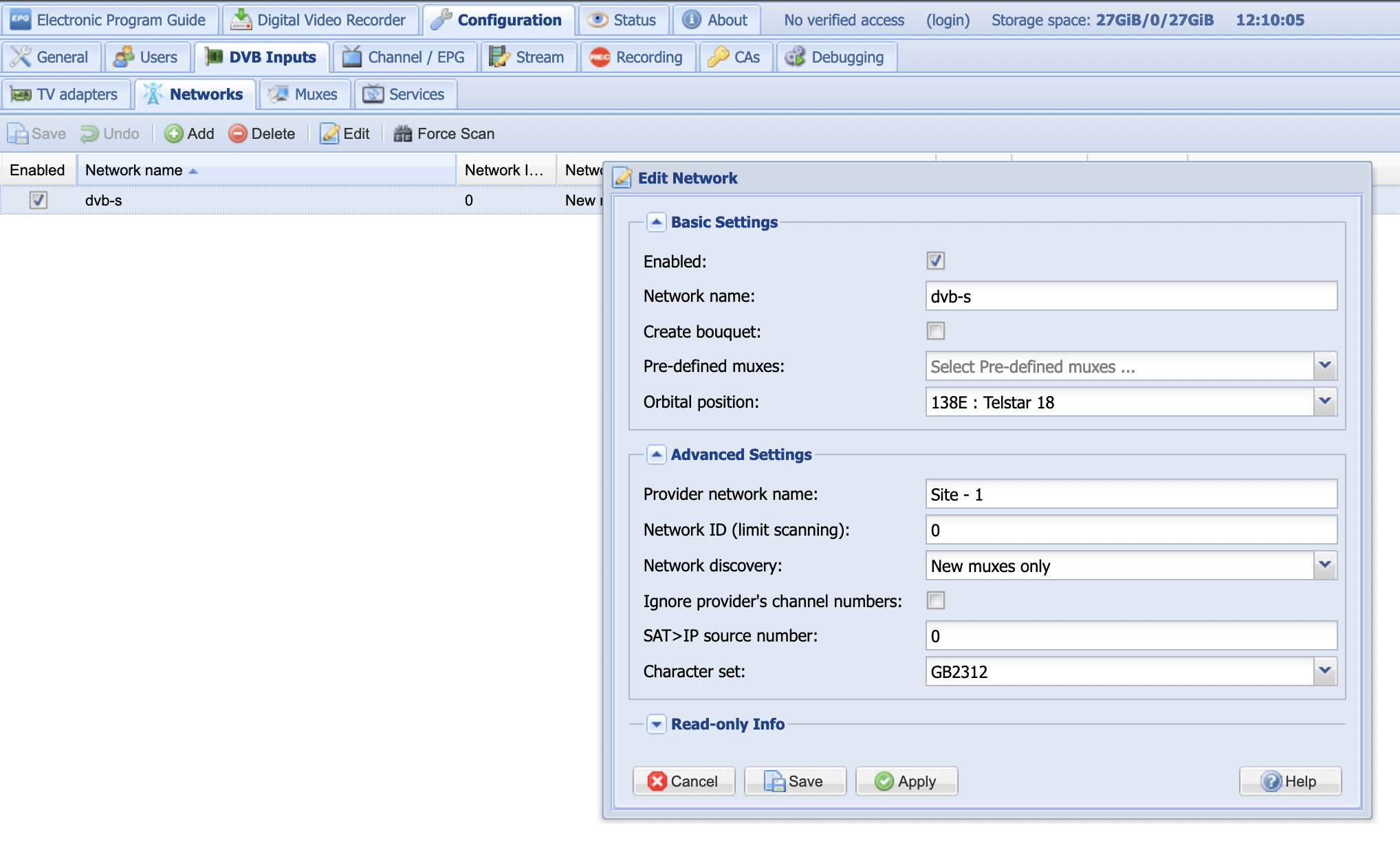The width and height of the screenshot is (1400, 843).
Task: Click the Storage space 27GiB/0/27GiB value
Action: 1155,20
